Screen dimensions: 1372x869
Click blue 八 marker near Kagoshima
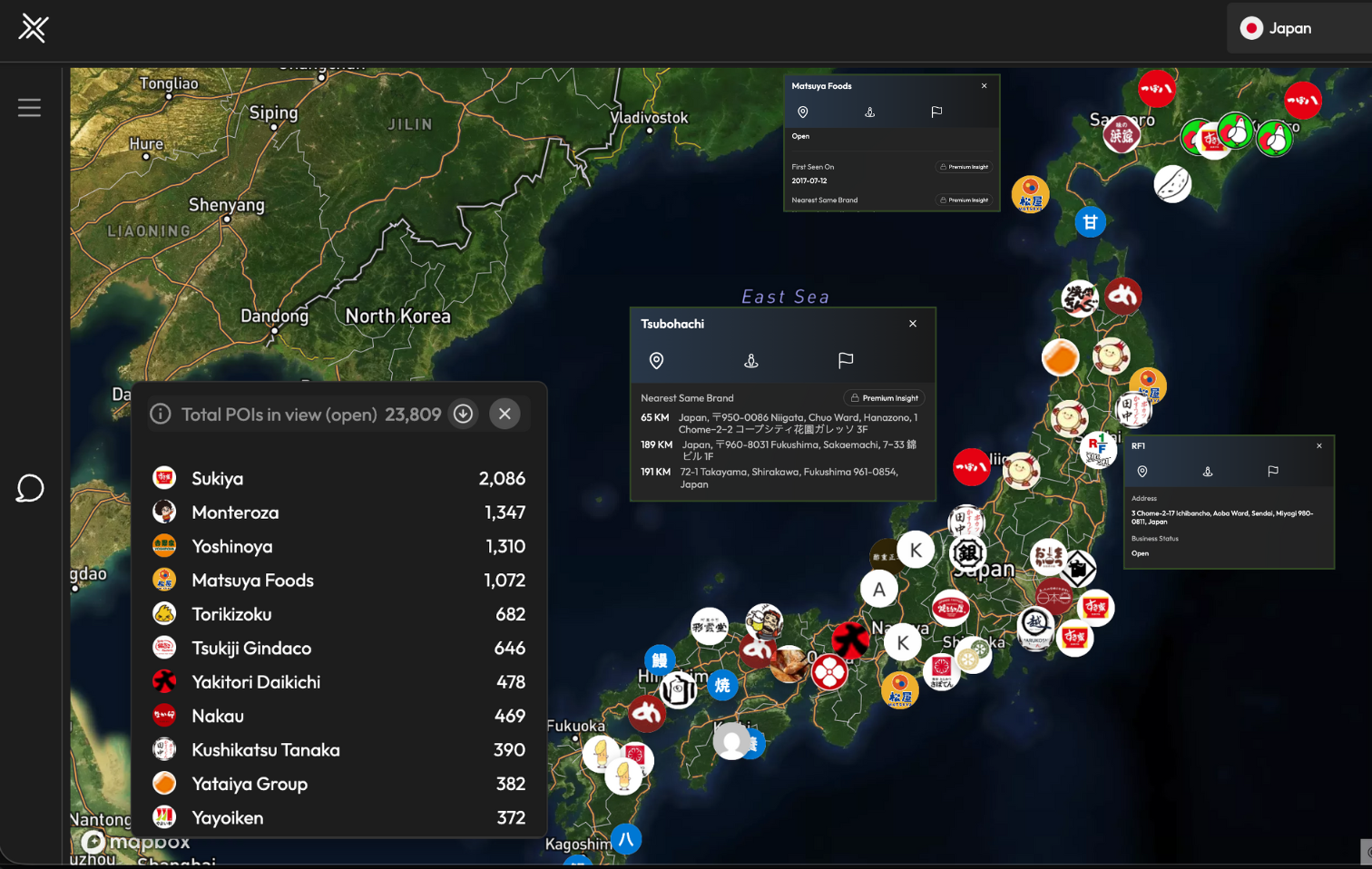tap(626, 839)
